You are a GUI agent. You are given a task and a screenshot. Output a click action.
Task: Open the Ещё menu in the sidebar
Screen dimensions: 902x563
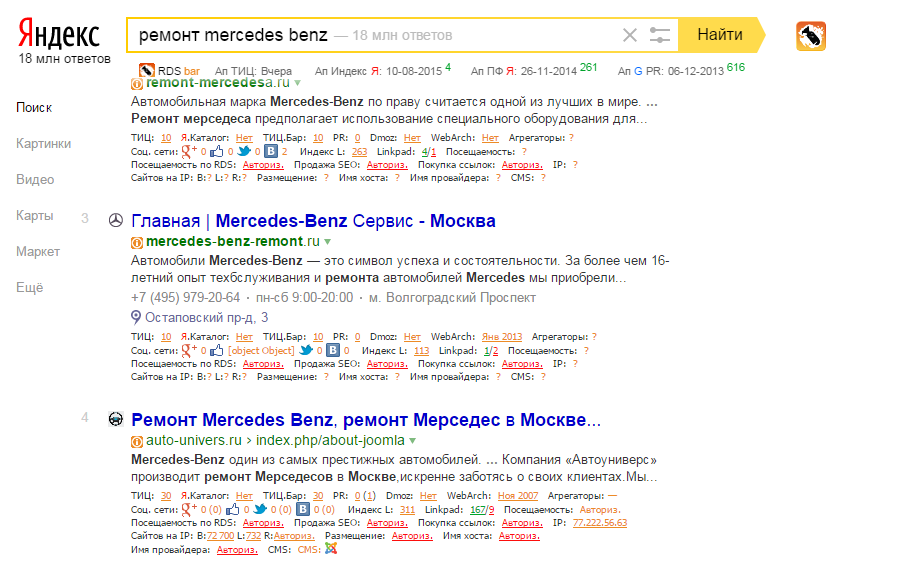click(29, 288)
